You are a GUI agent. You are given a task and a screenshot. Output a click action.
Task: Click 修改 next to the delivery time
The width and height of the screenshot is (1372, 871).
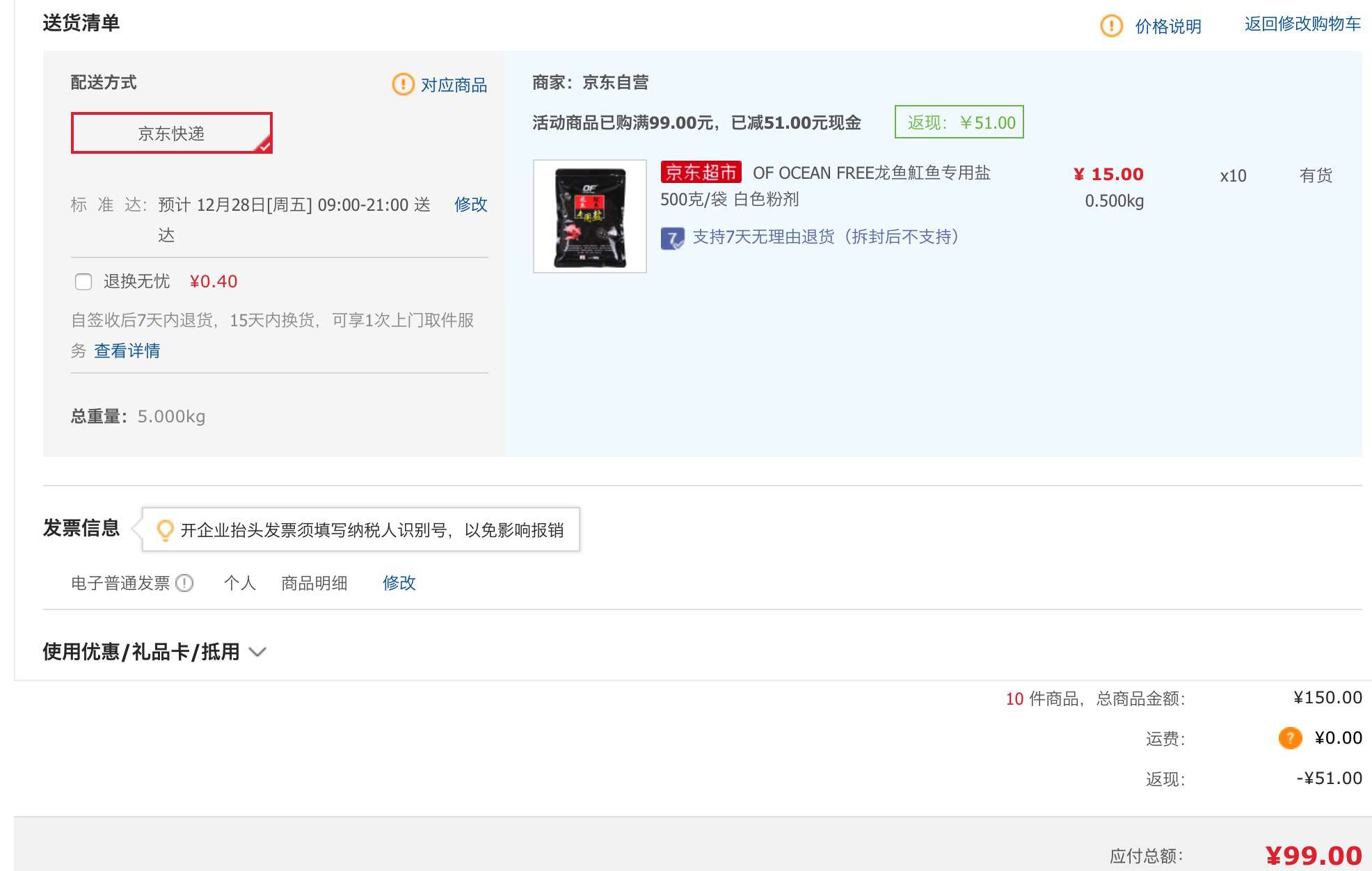471,205
